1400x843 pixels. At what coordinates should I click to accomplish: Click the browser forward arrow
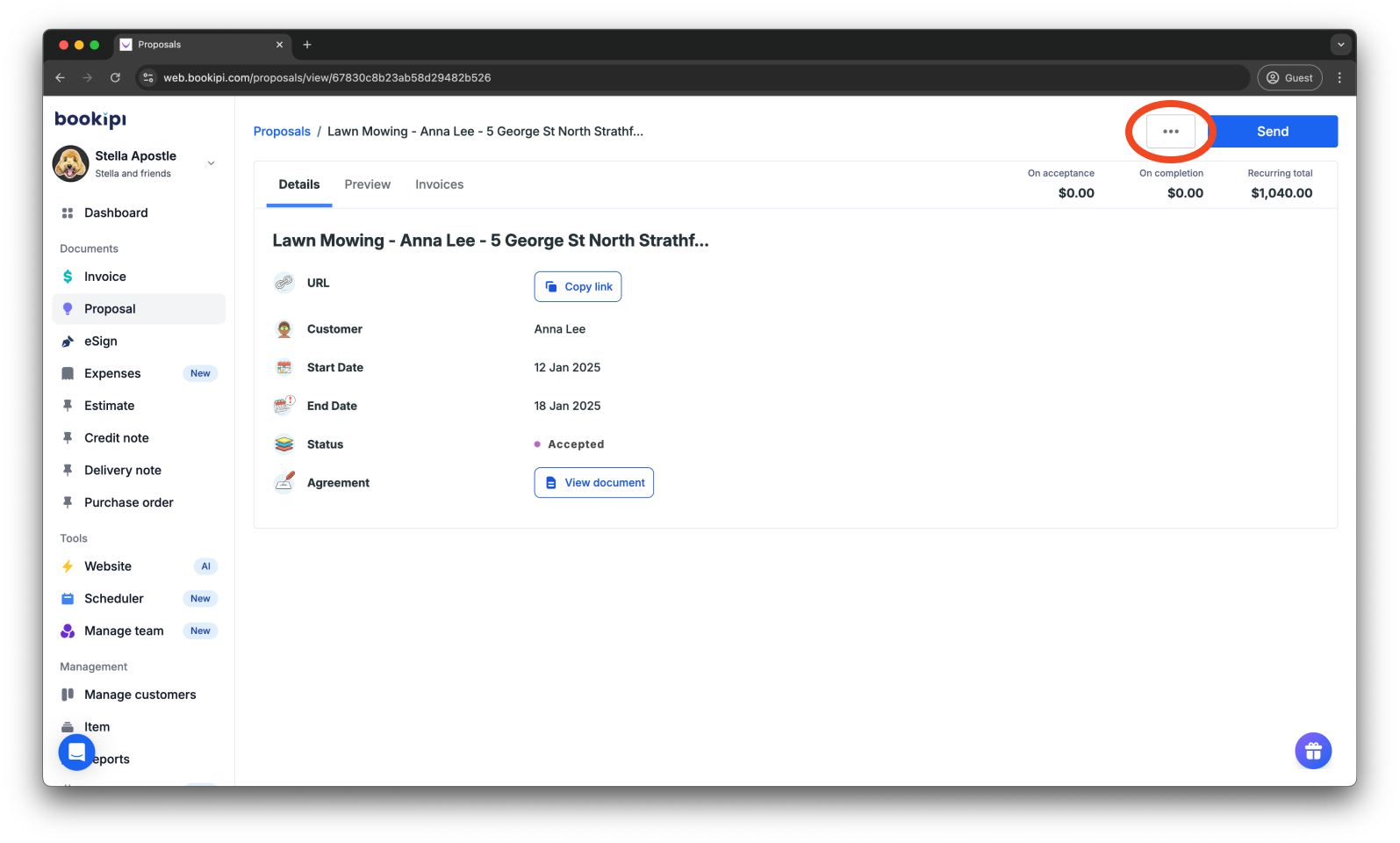[x=87, y=77]
